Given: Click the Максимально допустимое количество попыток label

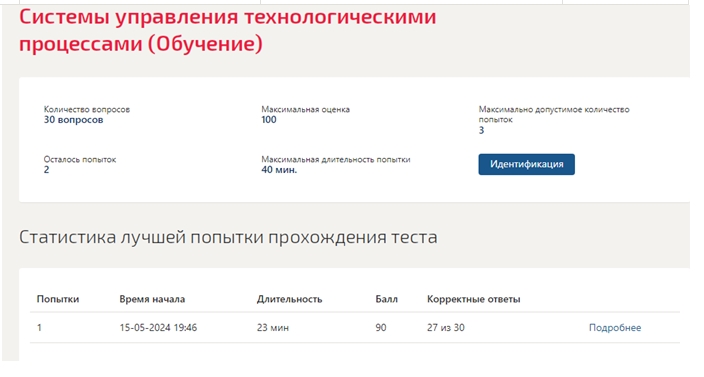Looking at the screenshot, I should tap(554, 114).
